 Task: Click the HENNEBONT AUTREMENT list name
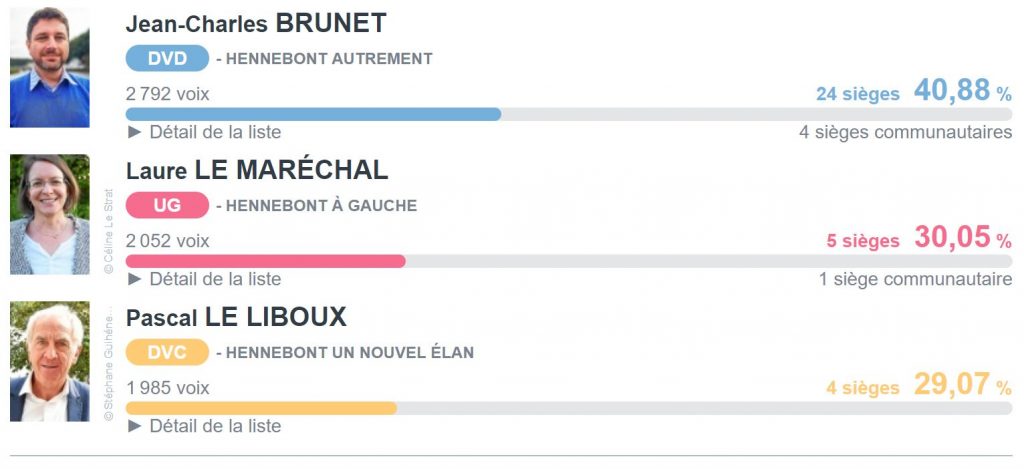click(x=329, y=59)
